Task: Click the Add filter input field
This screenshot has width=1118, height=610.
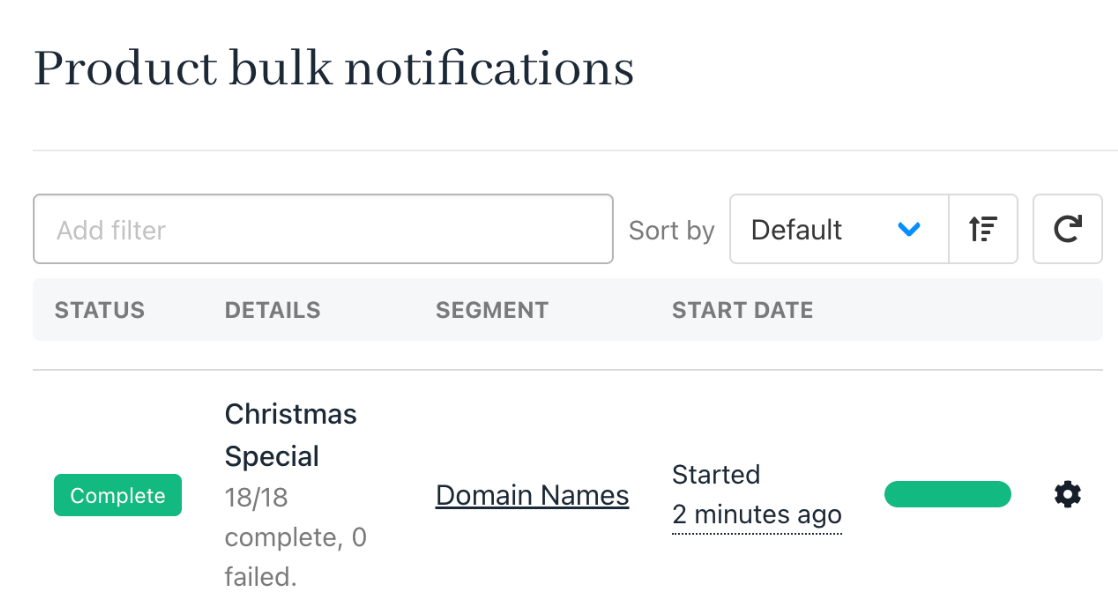Action: [323, 229]
